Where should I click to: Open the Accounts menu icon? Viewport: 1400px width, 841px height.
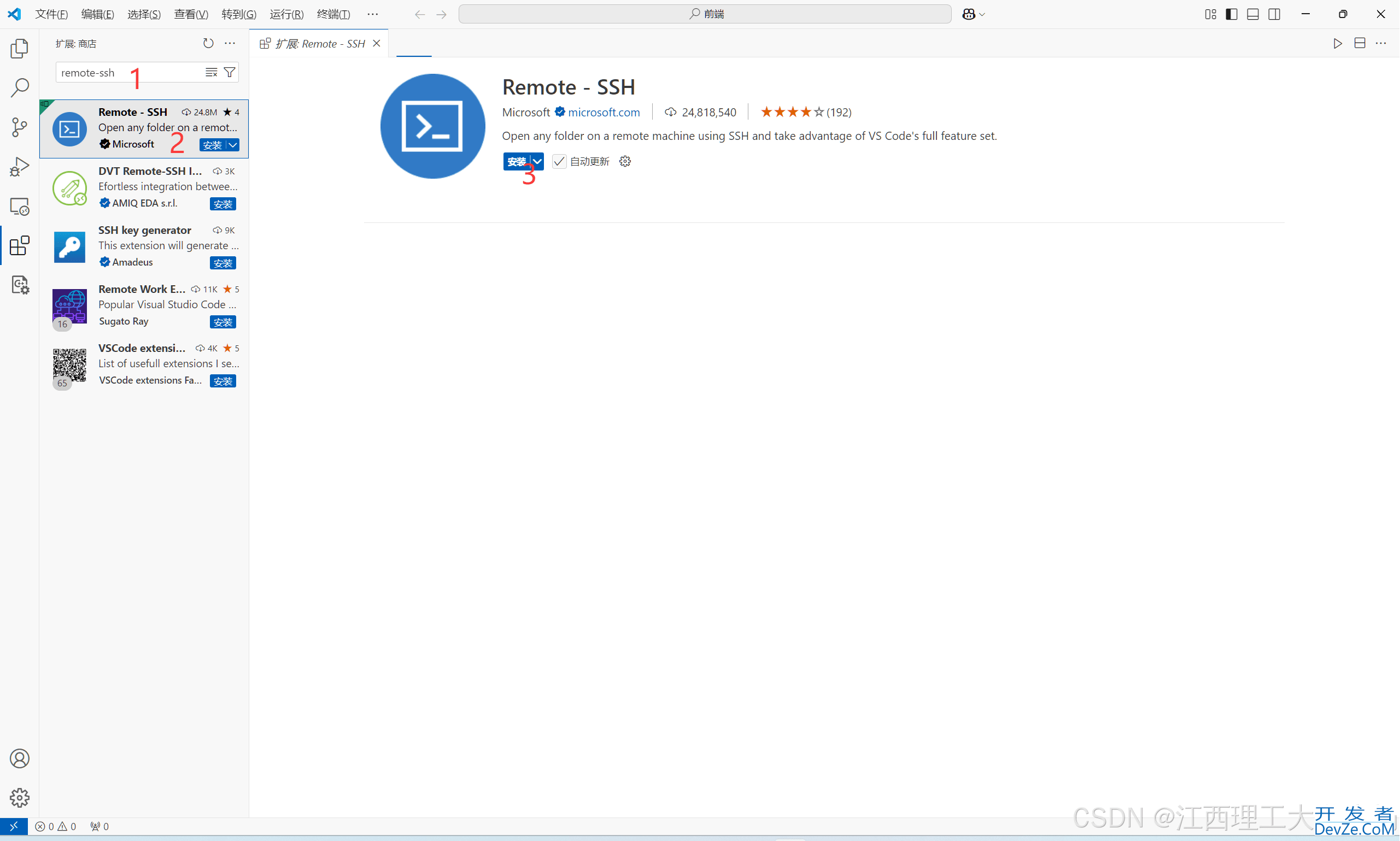coord(19,758)
